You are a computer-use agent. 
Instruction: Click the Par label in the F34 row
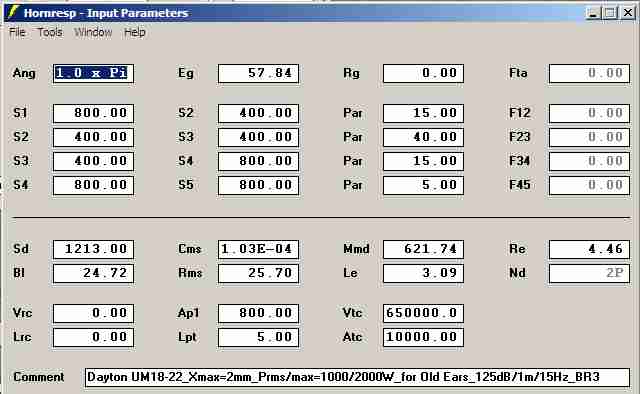[353, 161]
